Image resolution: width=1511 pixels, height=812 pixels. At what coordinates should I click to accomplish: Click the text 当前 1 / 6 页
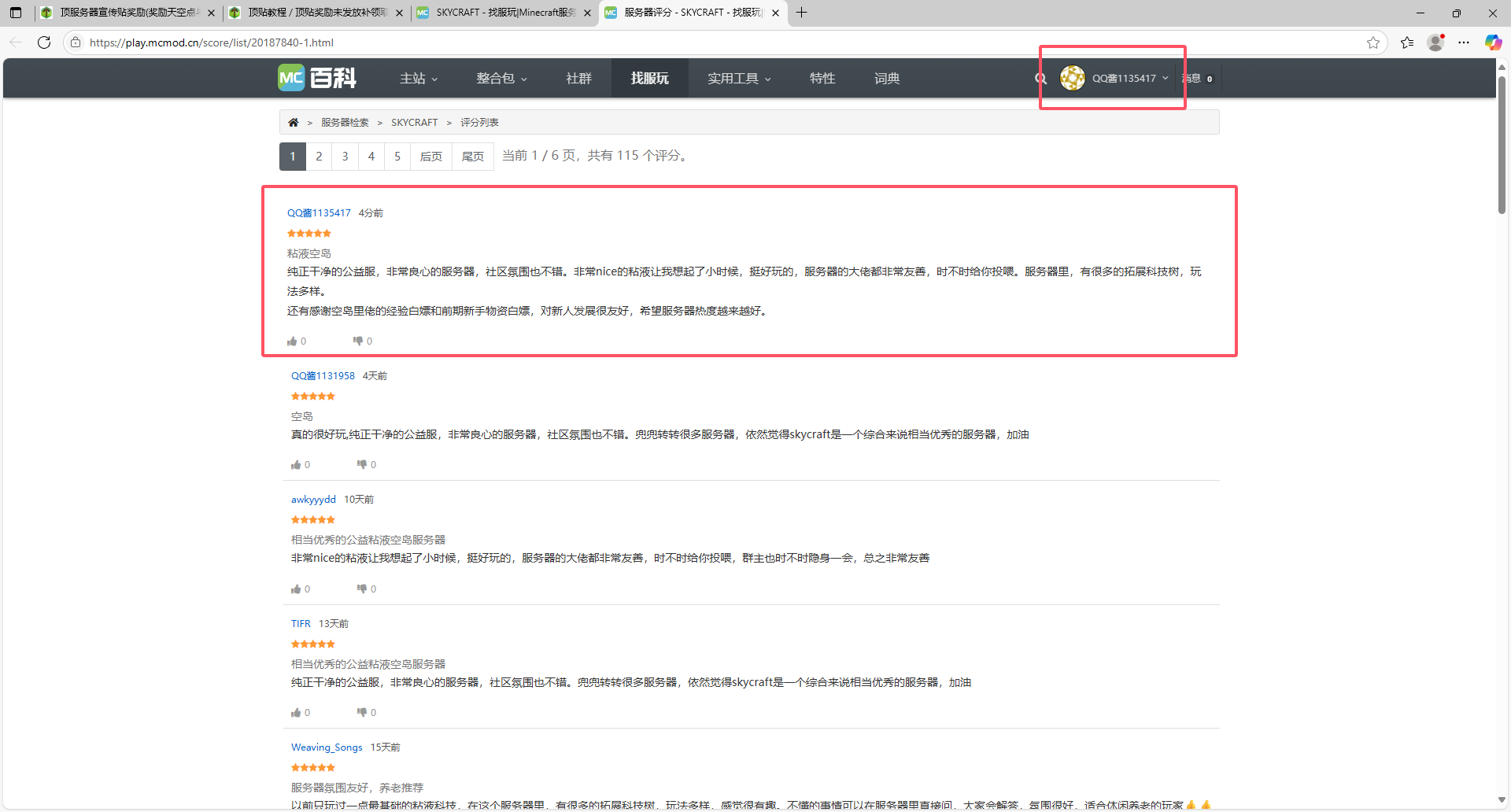(539, 156)
